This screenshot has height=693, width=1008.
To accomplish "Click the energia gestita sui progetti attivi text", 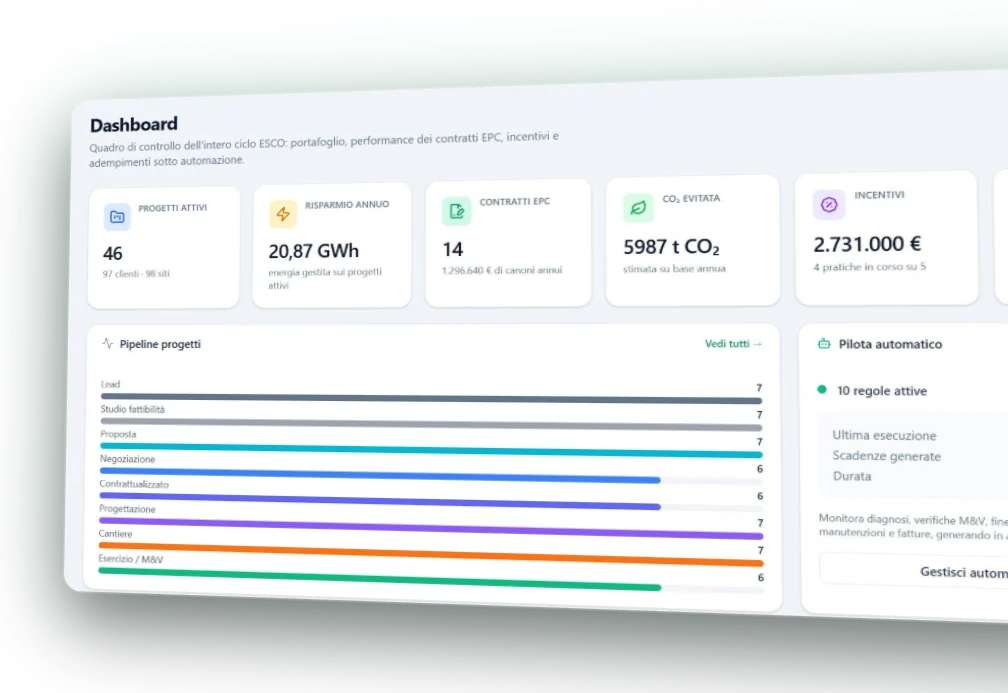I will pos(325,278).
